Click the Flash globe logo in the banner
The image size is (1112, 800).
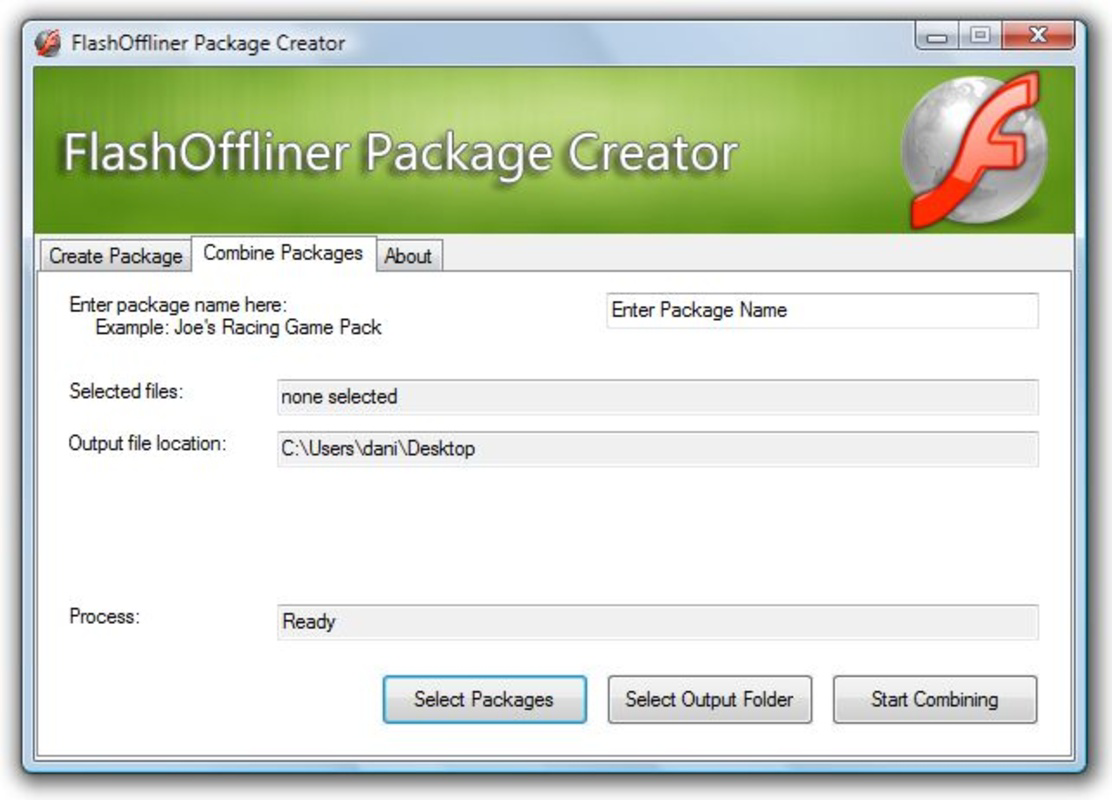(x=975, y=151)
